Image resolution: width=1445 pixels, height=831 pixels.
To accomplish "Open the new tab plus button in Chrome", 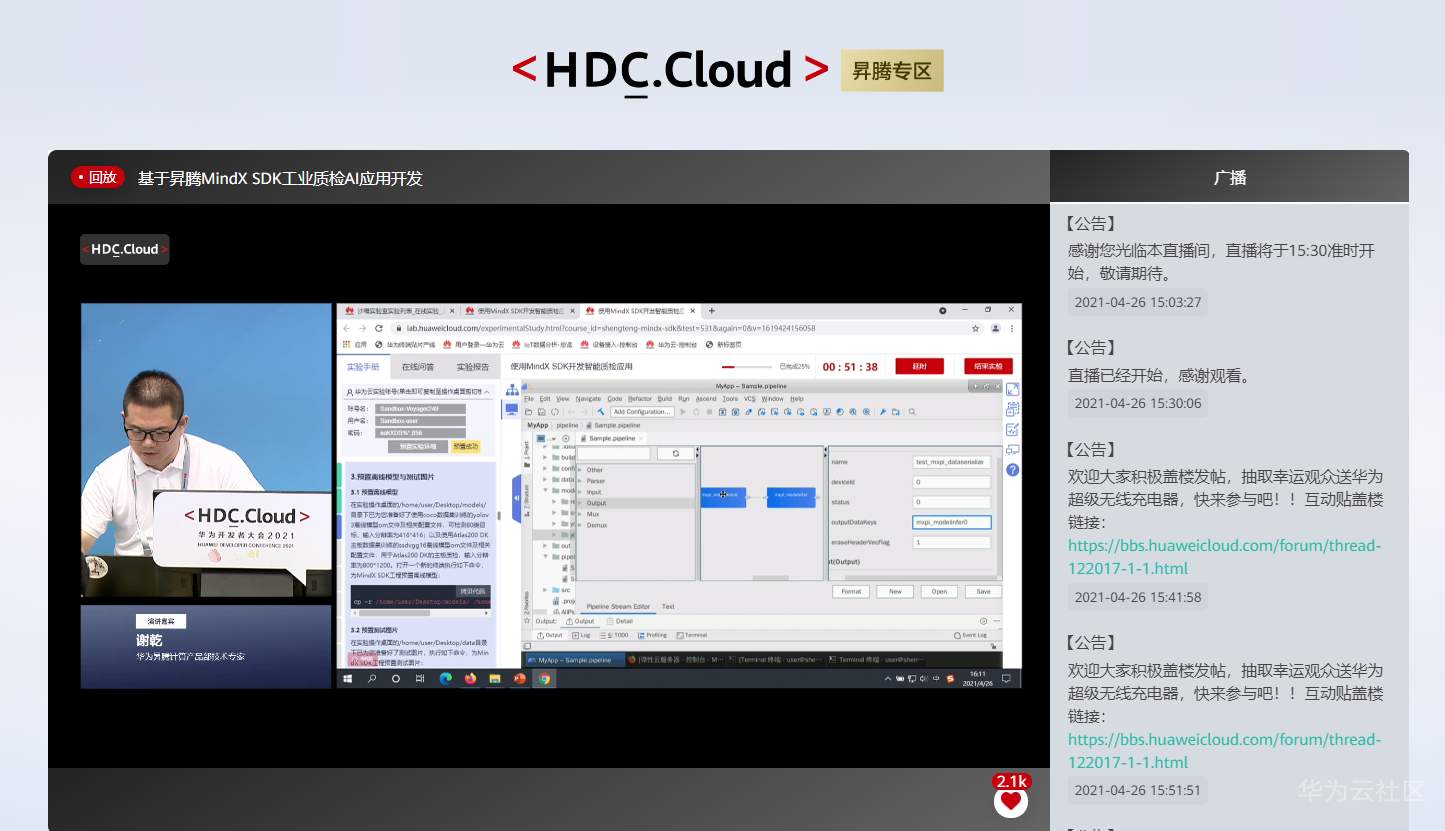I will (x=711, y=311).
